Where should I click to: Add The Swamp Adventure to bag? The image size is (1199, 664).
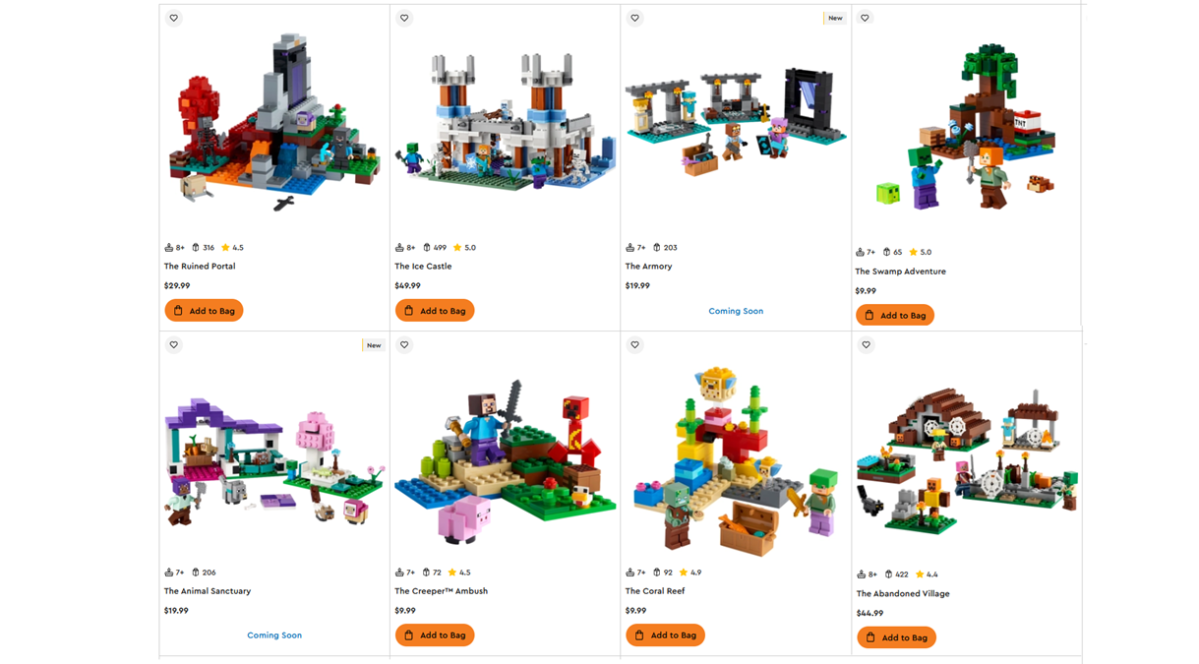[895, 315]
